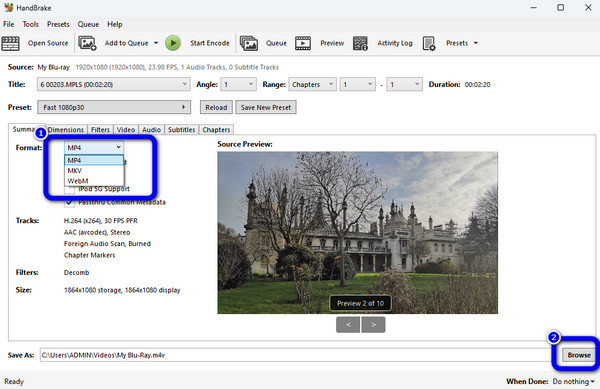Click the Reload button
Image resolution: width=600 pixels, height=389 pixels.
[216, 107]
